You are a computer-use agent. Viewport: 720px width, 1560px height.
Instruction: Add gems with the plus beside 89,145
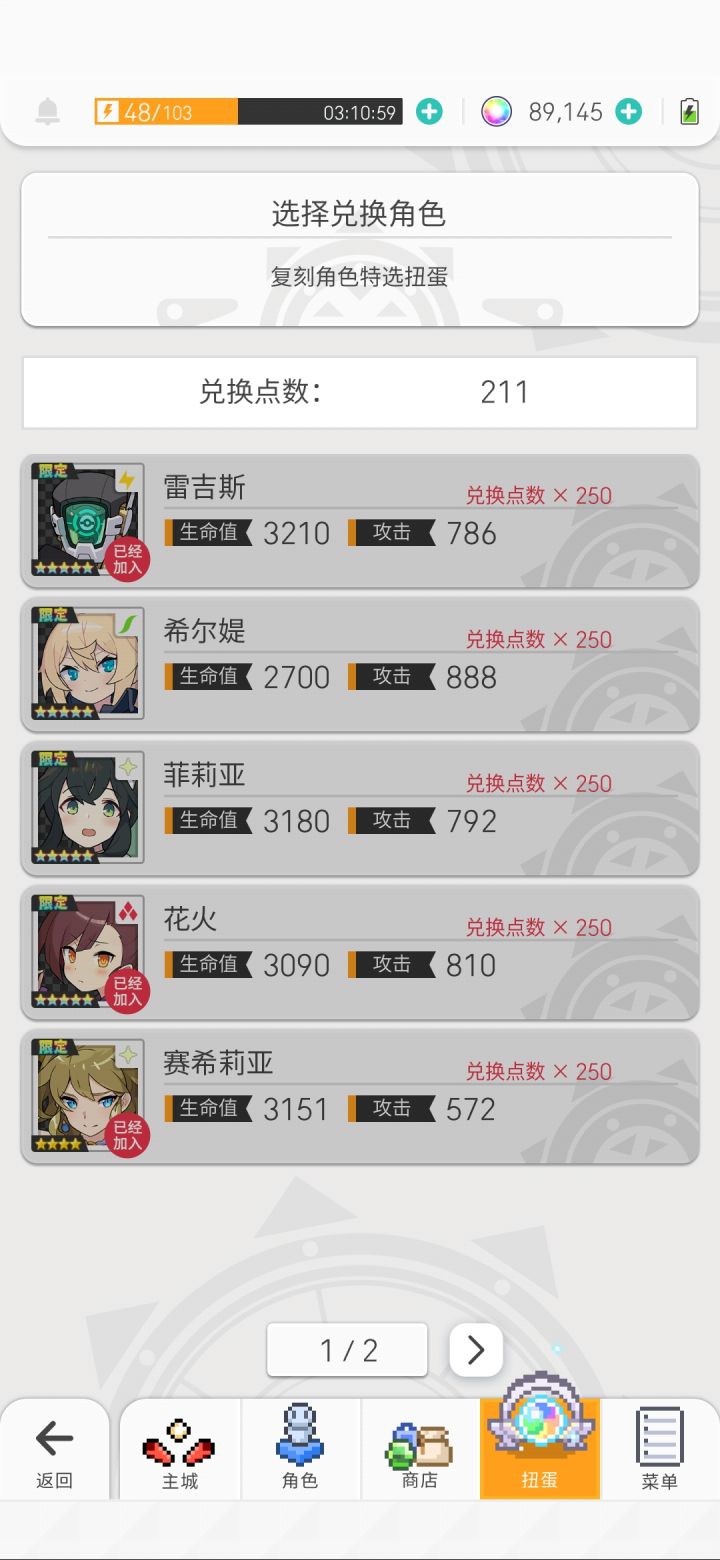(628, 112)
